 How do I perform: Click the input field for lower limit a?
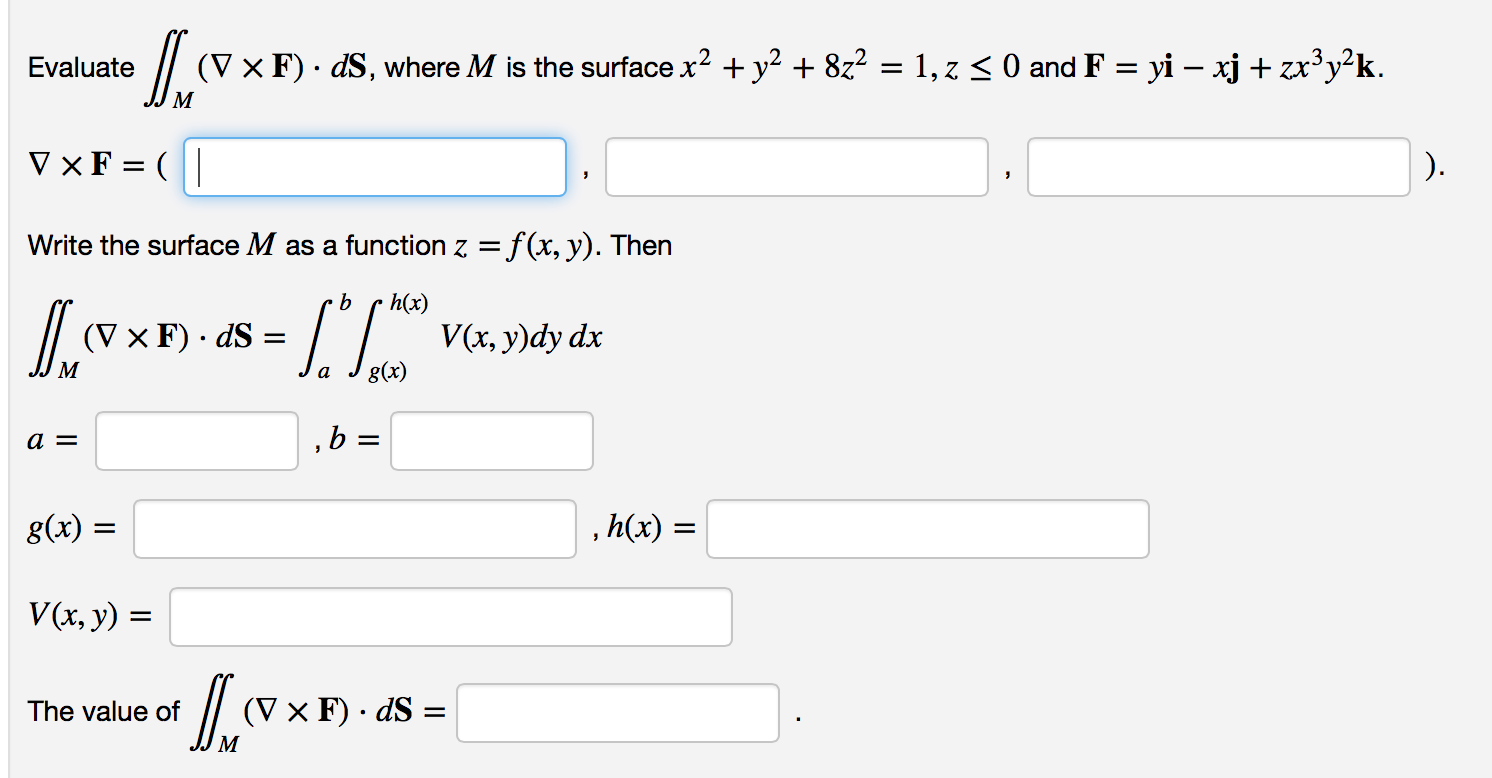click(x=195, y=440)
